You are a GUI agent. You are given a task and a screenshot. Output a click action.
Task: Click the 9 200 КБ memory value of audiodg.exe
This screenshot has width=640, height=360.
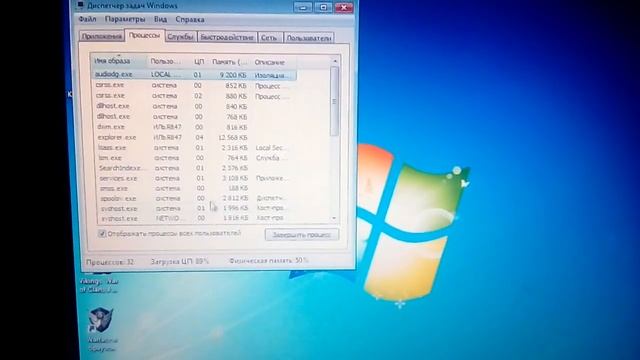tap(233, 75)
